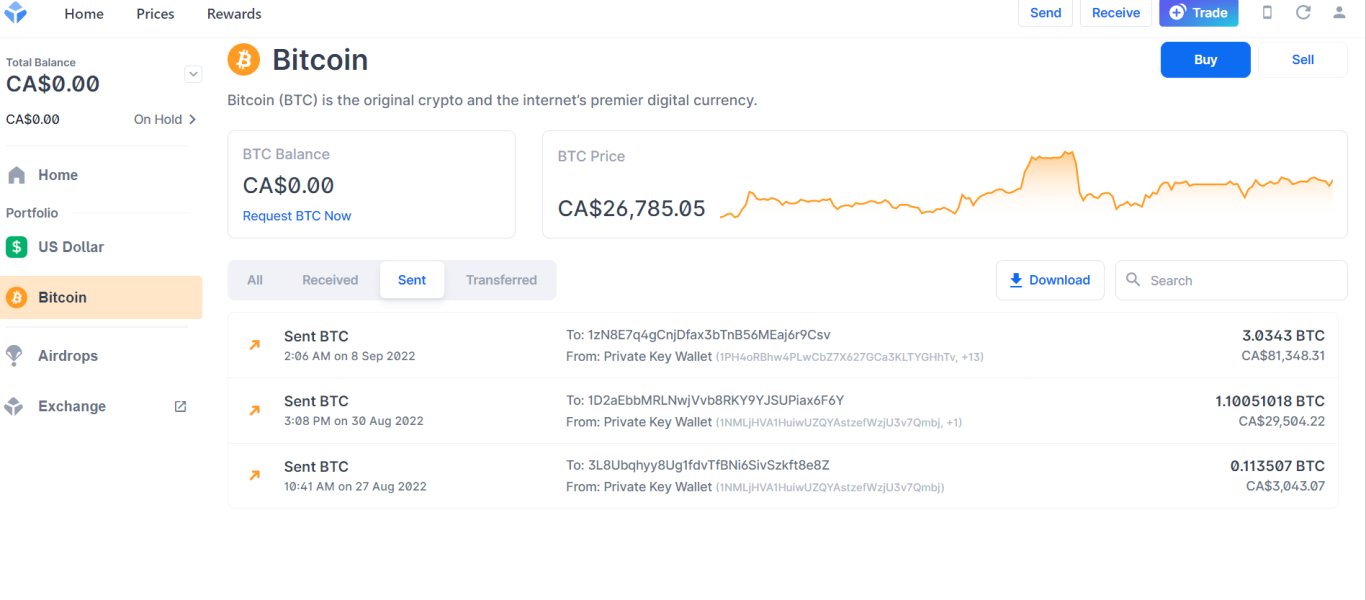Screen dimensions: 1366x600
Task: Click the blue Buy button
Action: [x=1205, y=60]
